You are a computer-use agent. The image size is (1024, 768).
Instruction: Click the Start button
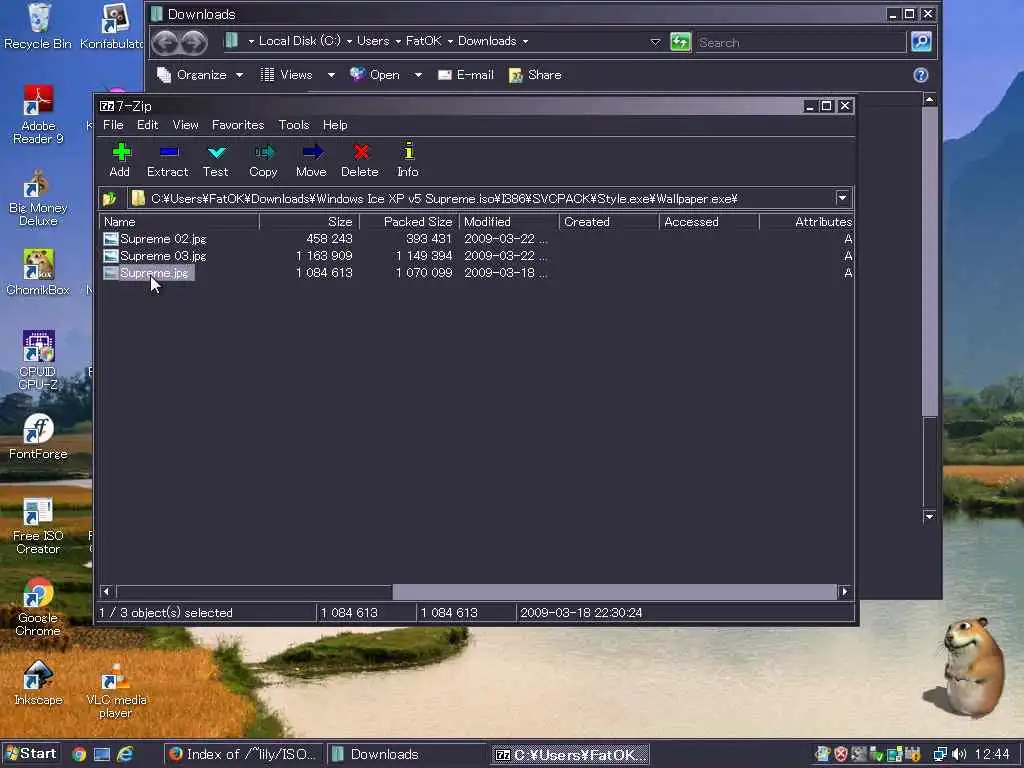pyautogui.click(x=31, y=754)
